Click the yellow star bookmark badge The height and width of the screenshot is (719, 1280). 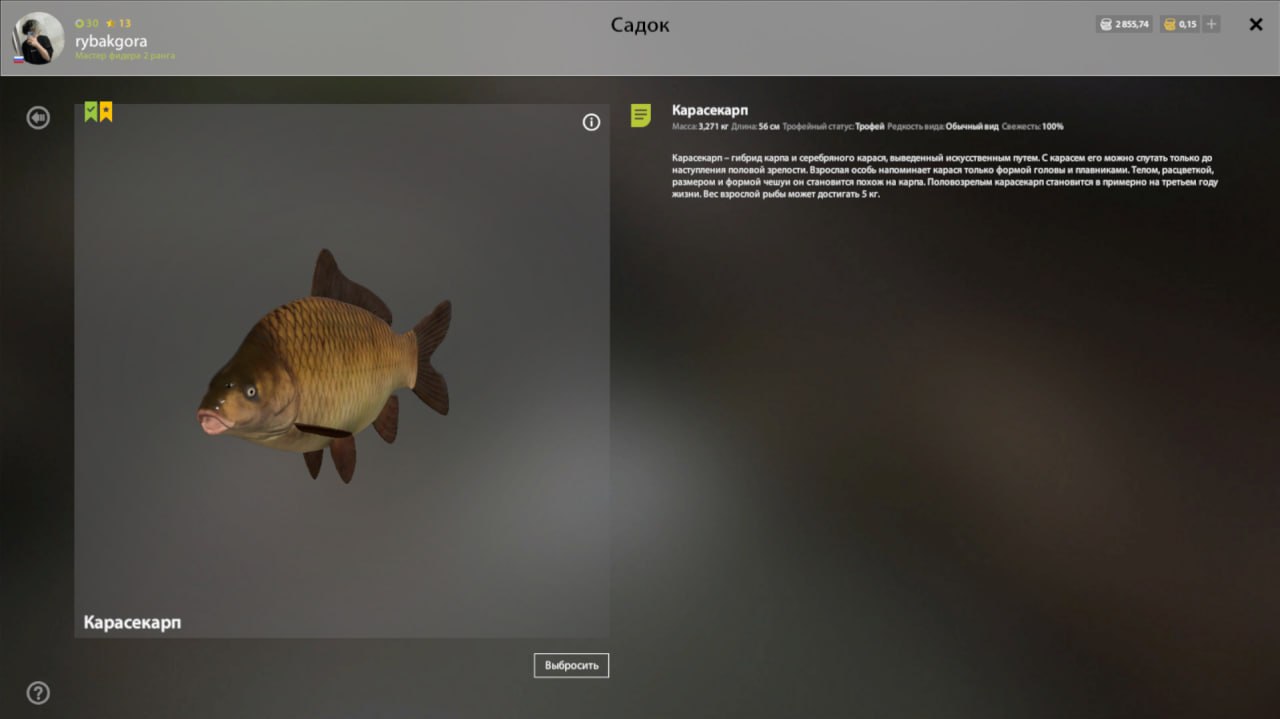[x=106, y=111]
